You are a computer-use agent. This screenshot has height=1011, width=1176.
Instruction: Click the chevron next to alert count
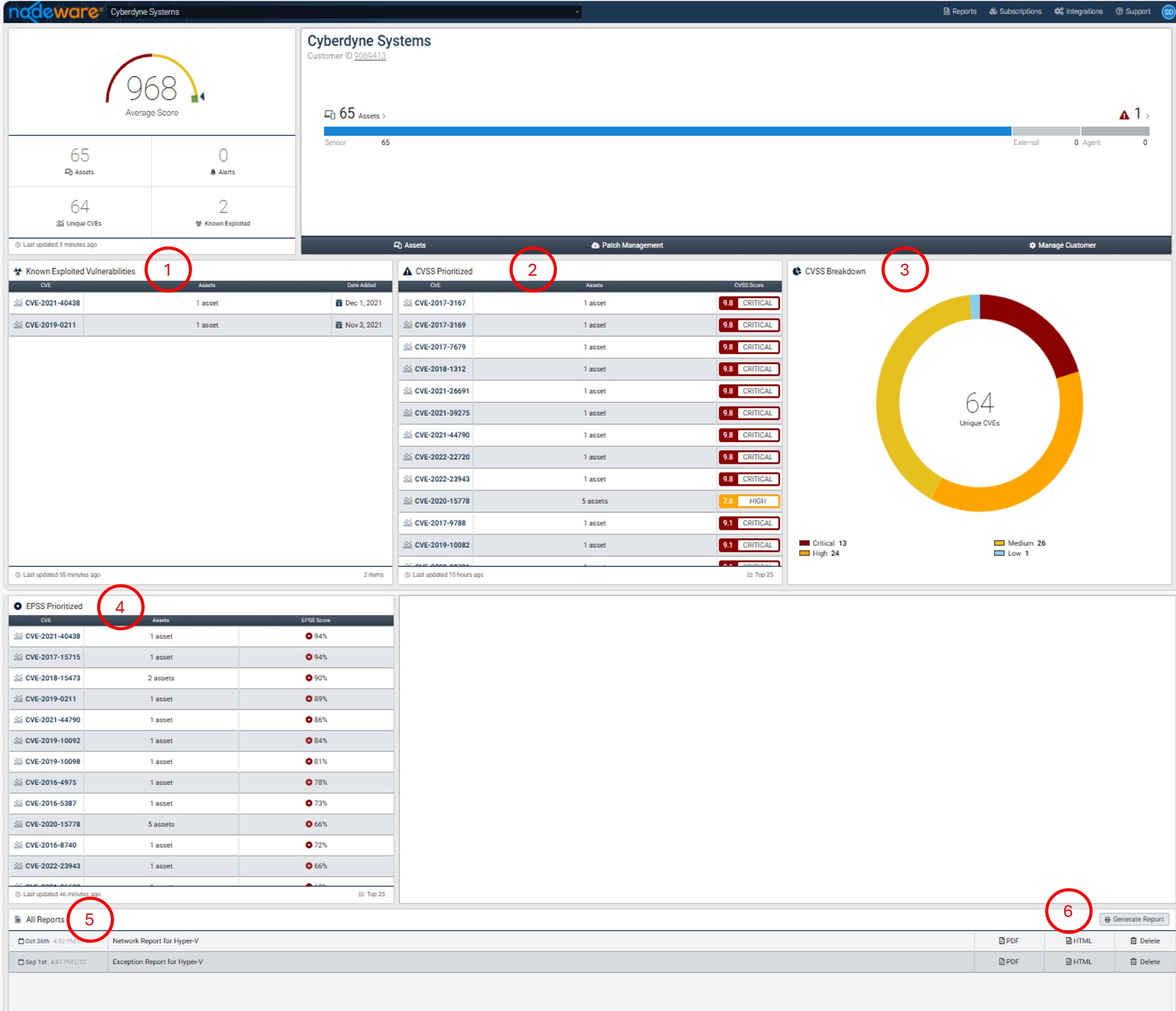[x=1148, y=116]
